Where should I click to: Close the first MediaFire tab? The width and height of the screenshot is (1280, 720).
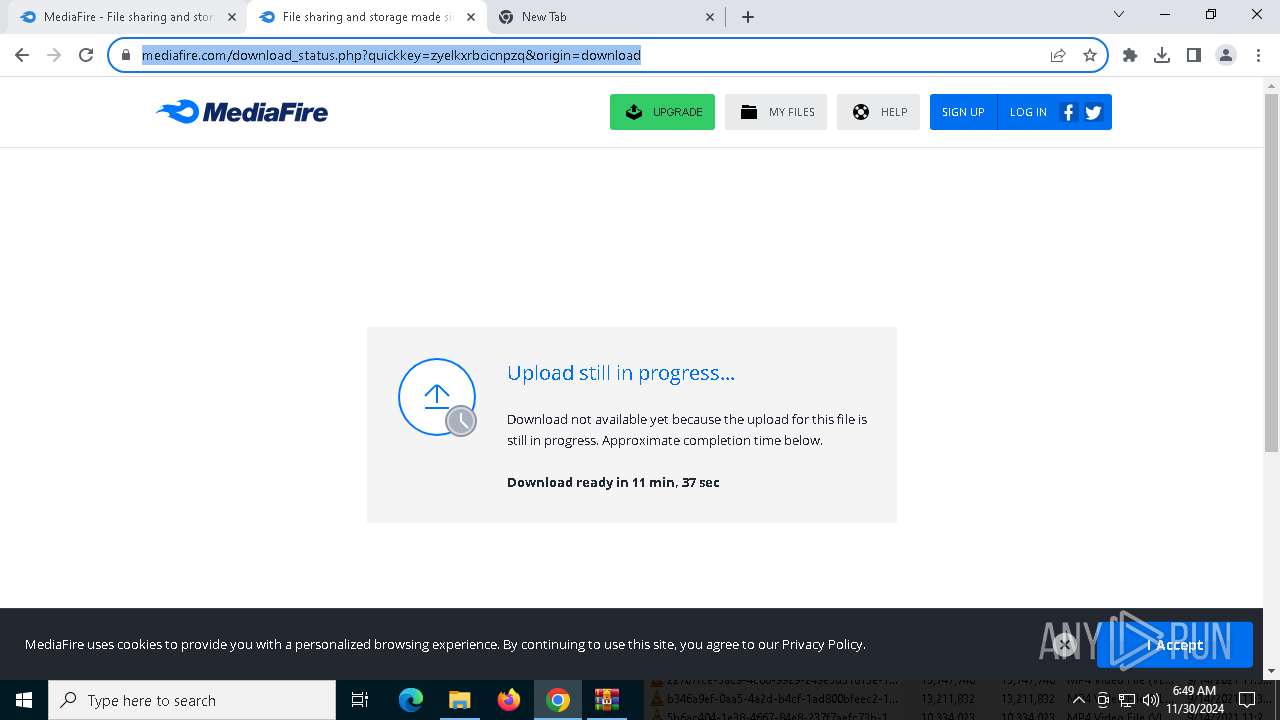tap(232, 17)
